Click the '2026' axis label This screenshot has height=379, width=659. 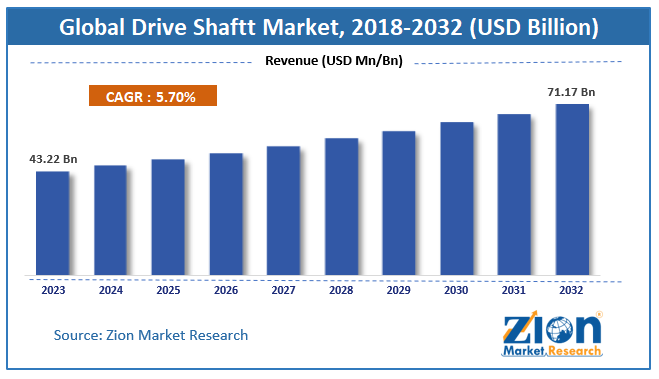tap(226, 290)
